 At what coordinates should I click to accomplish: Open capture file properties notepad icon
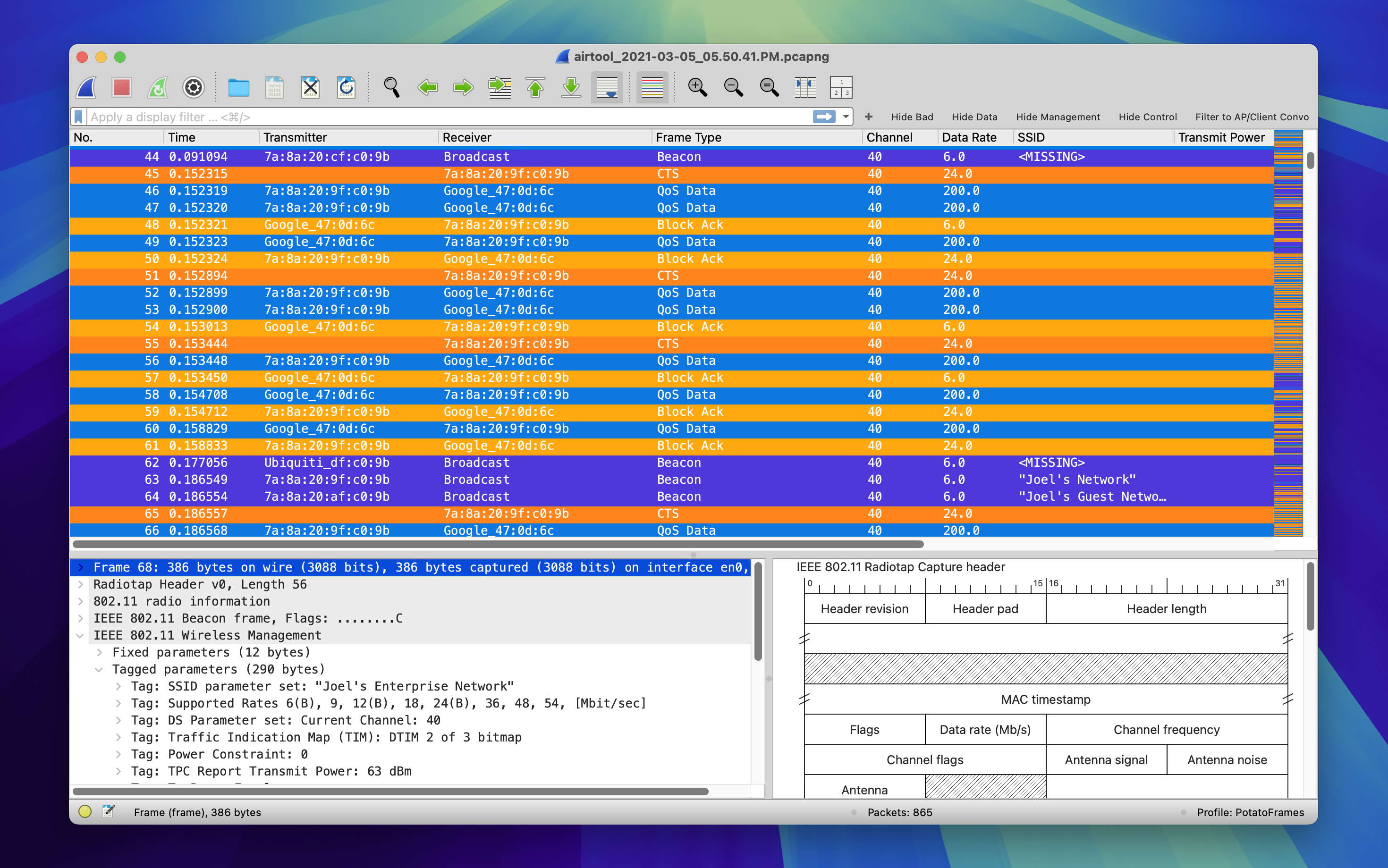[x=109, y=812]
